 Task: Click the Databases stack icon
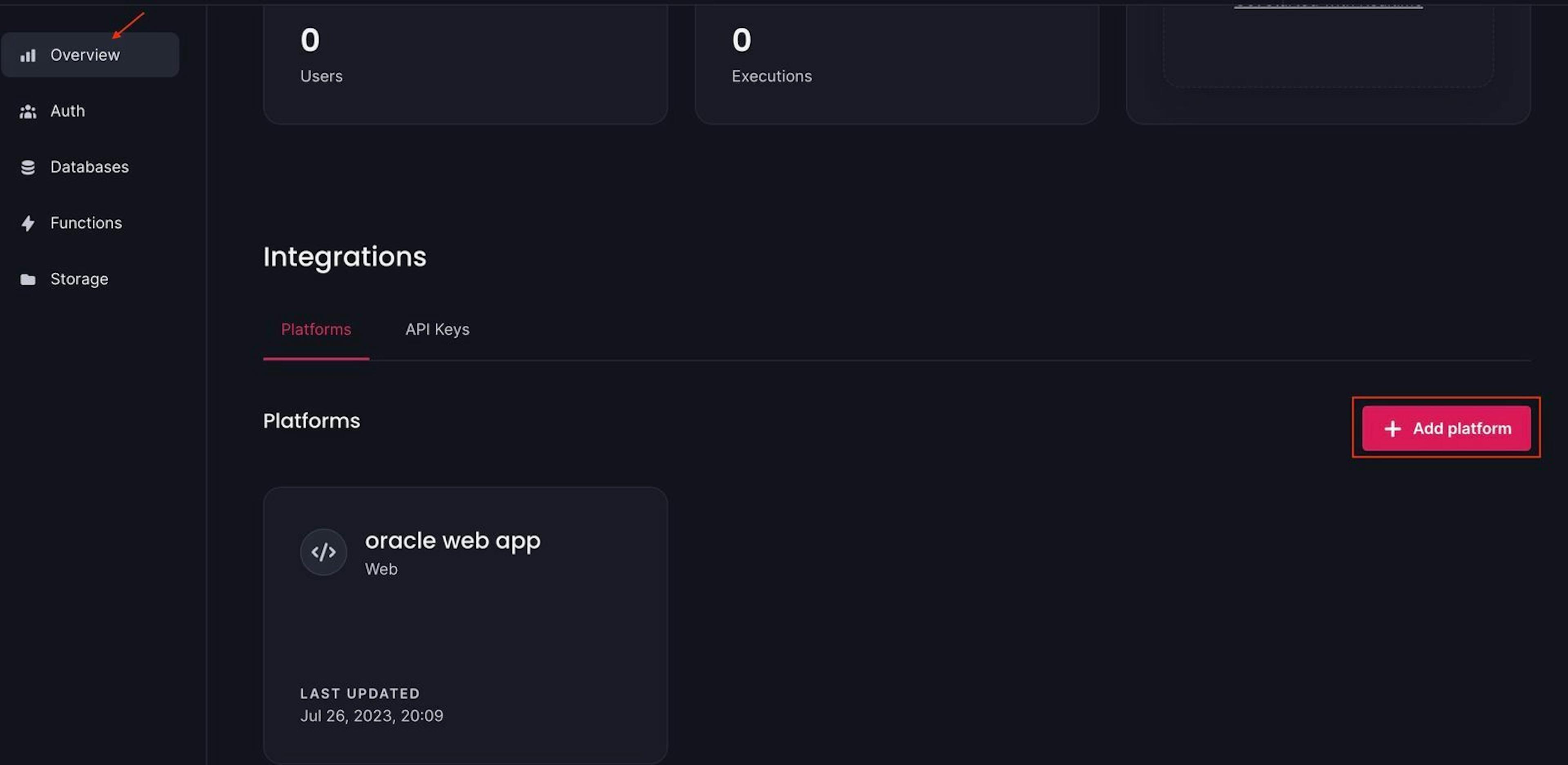(x=28, y=167)
